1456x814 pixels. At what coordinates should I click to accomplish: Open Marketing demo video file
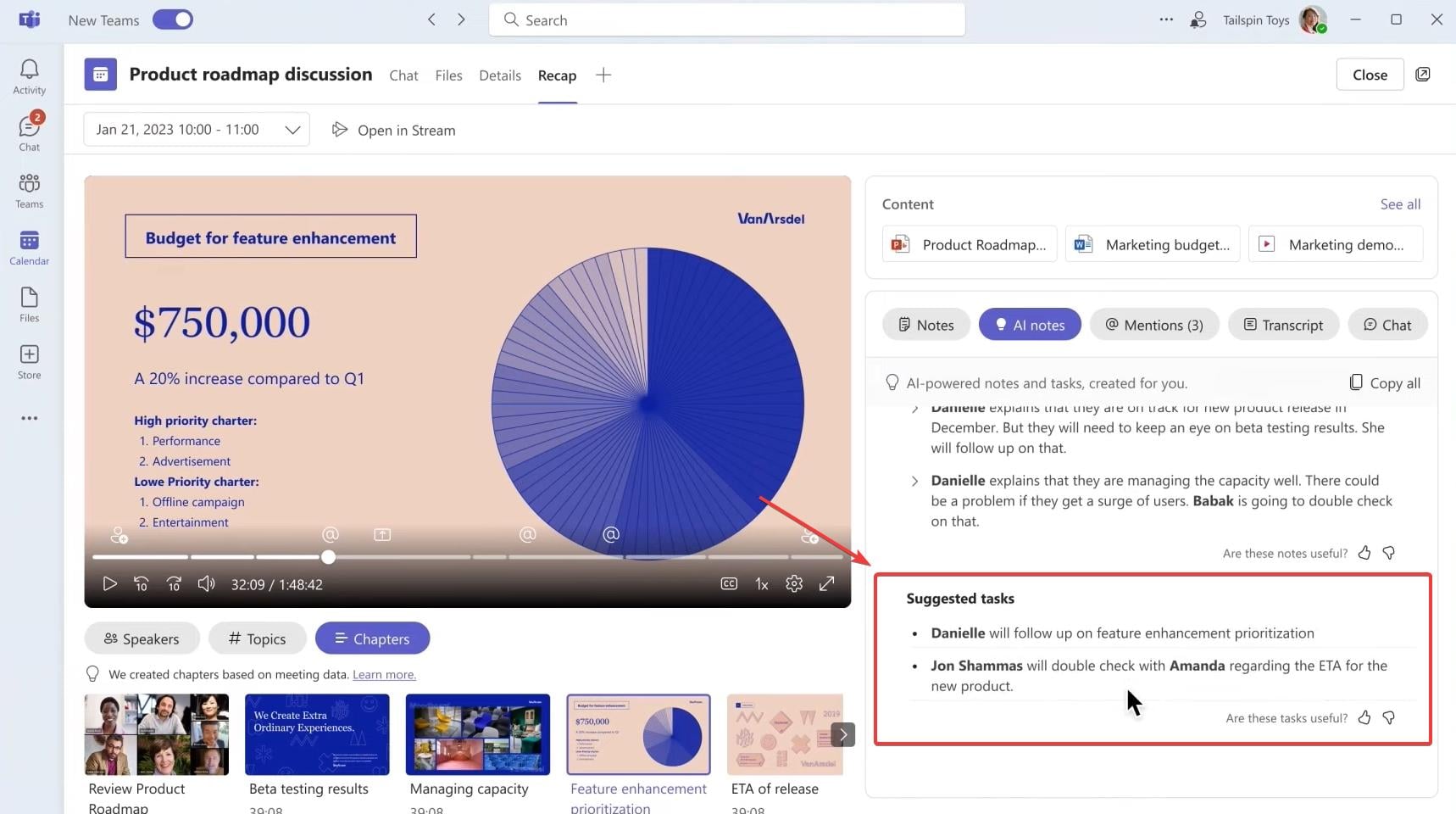[1336, 244]
